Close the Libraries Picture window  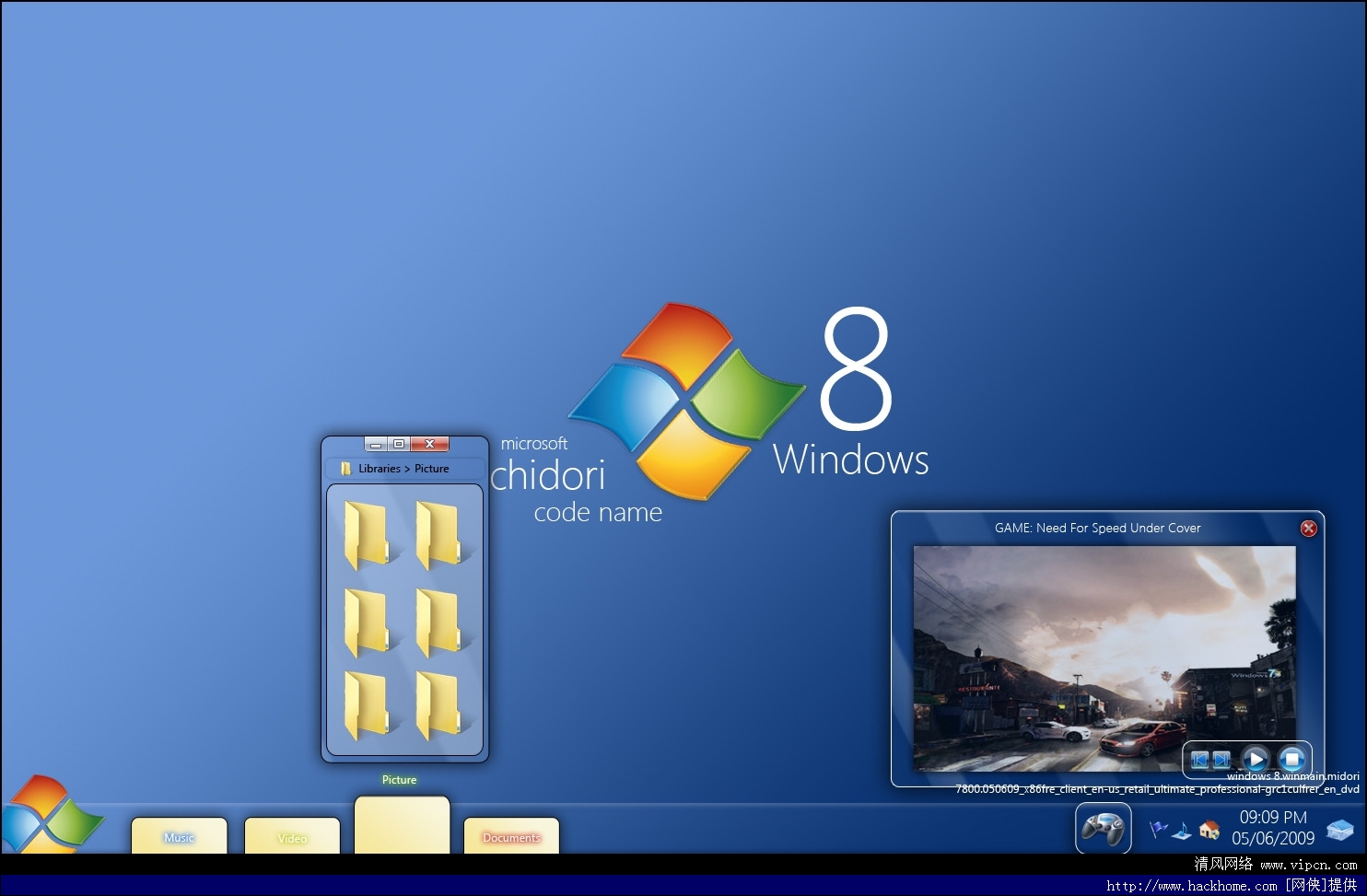[429, 444]
